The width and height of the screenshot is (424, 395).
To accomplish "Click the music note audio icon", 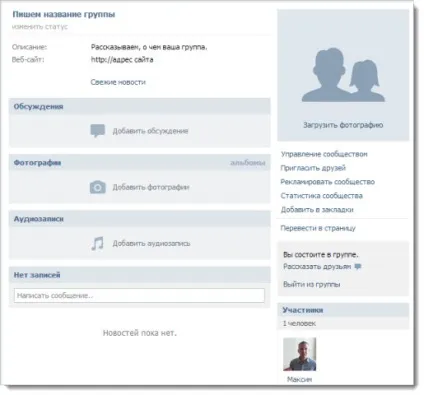I will tap(97, 243).
